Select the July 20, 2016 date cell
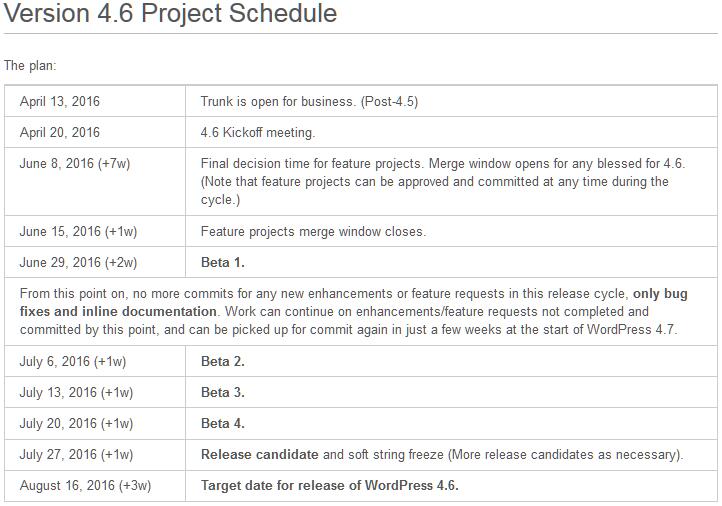This screenshot has width=722, height=506. click(x=95, y=423)
